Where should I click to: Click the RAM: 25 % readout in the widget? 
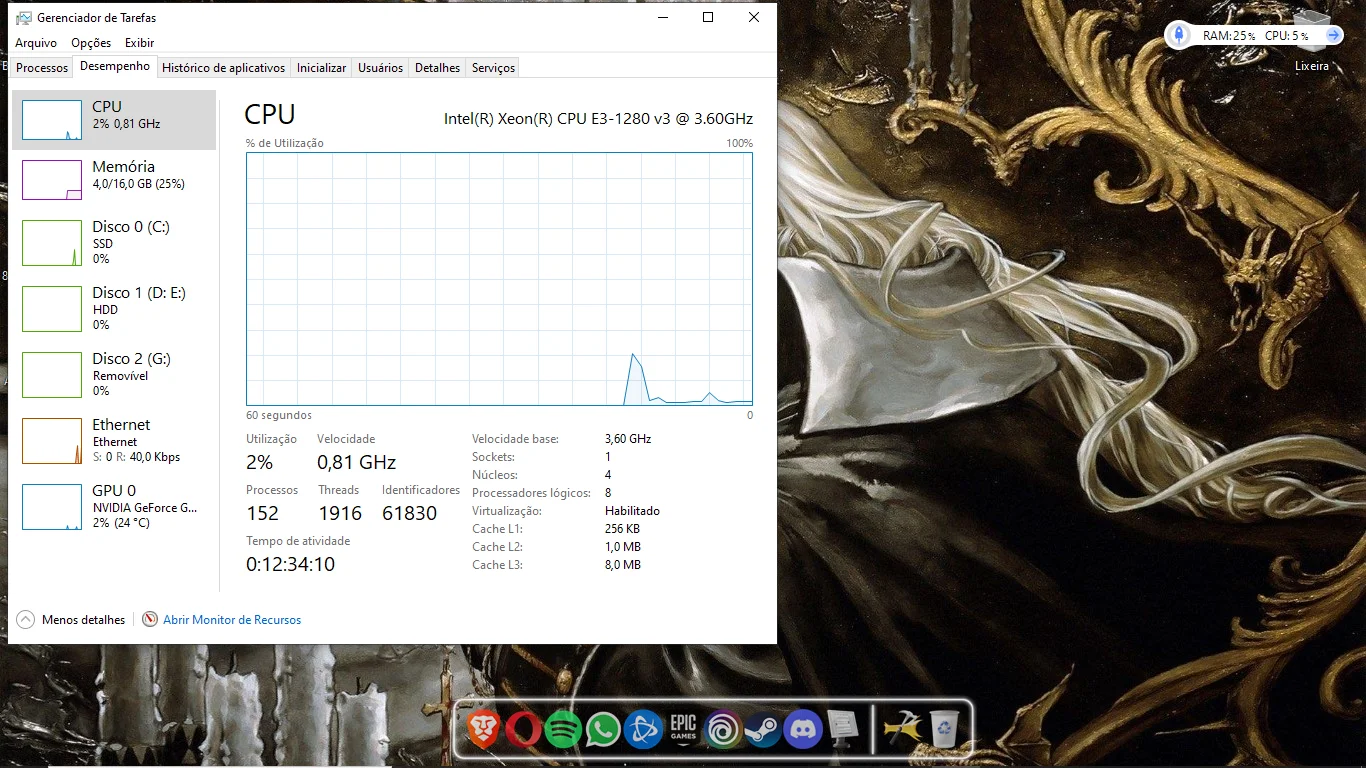pyautogui.click(x=1229, y=36)
